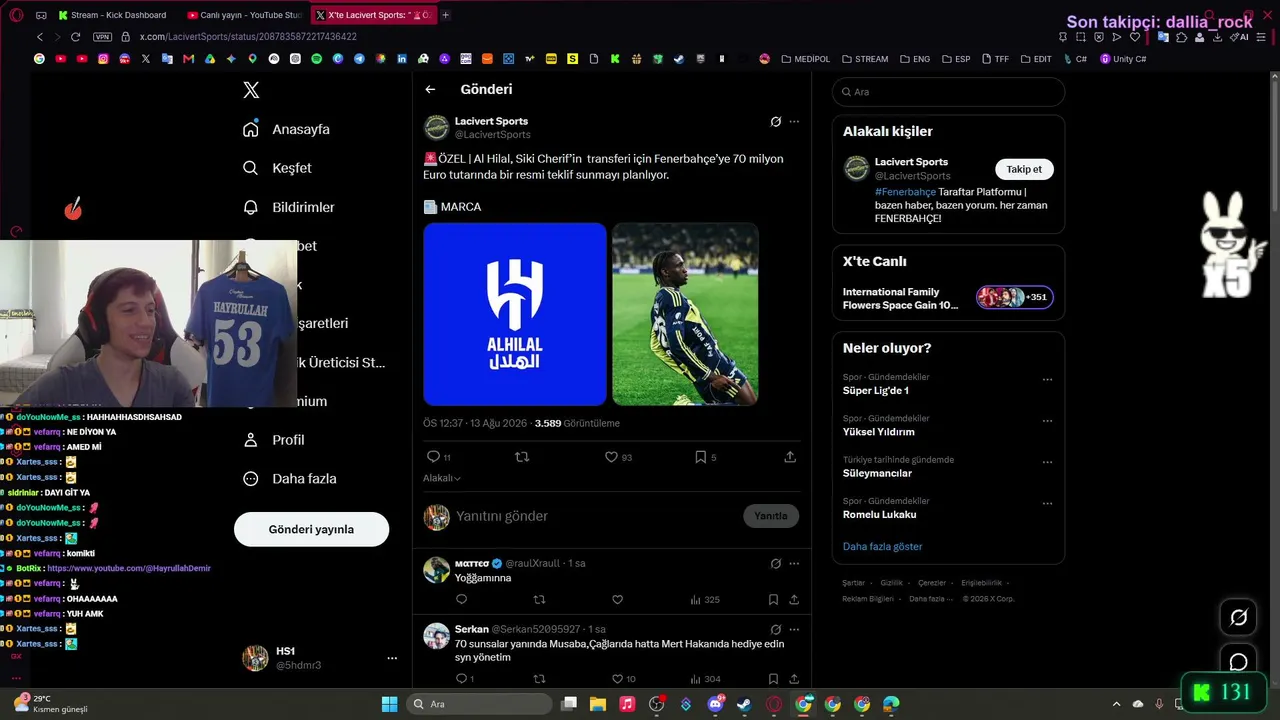1280x720 pixels.
Task: Open Gizlilik link in the footer
Action: (891, 583)
